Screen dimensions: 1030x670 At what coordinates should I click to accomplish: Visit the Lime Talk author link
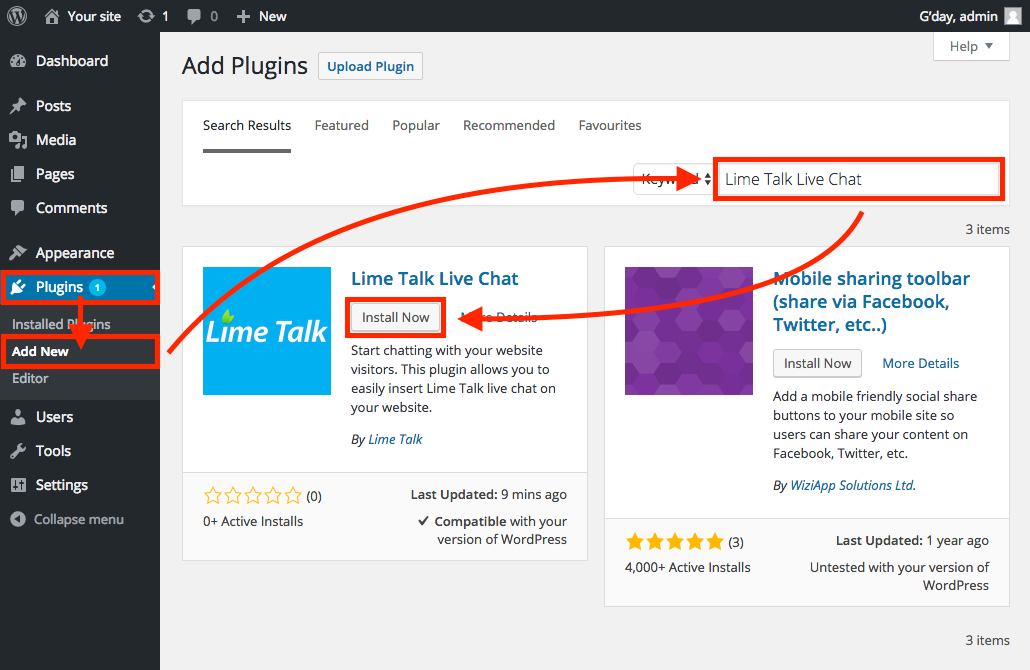pyautogui.click(x=395, y=439)
